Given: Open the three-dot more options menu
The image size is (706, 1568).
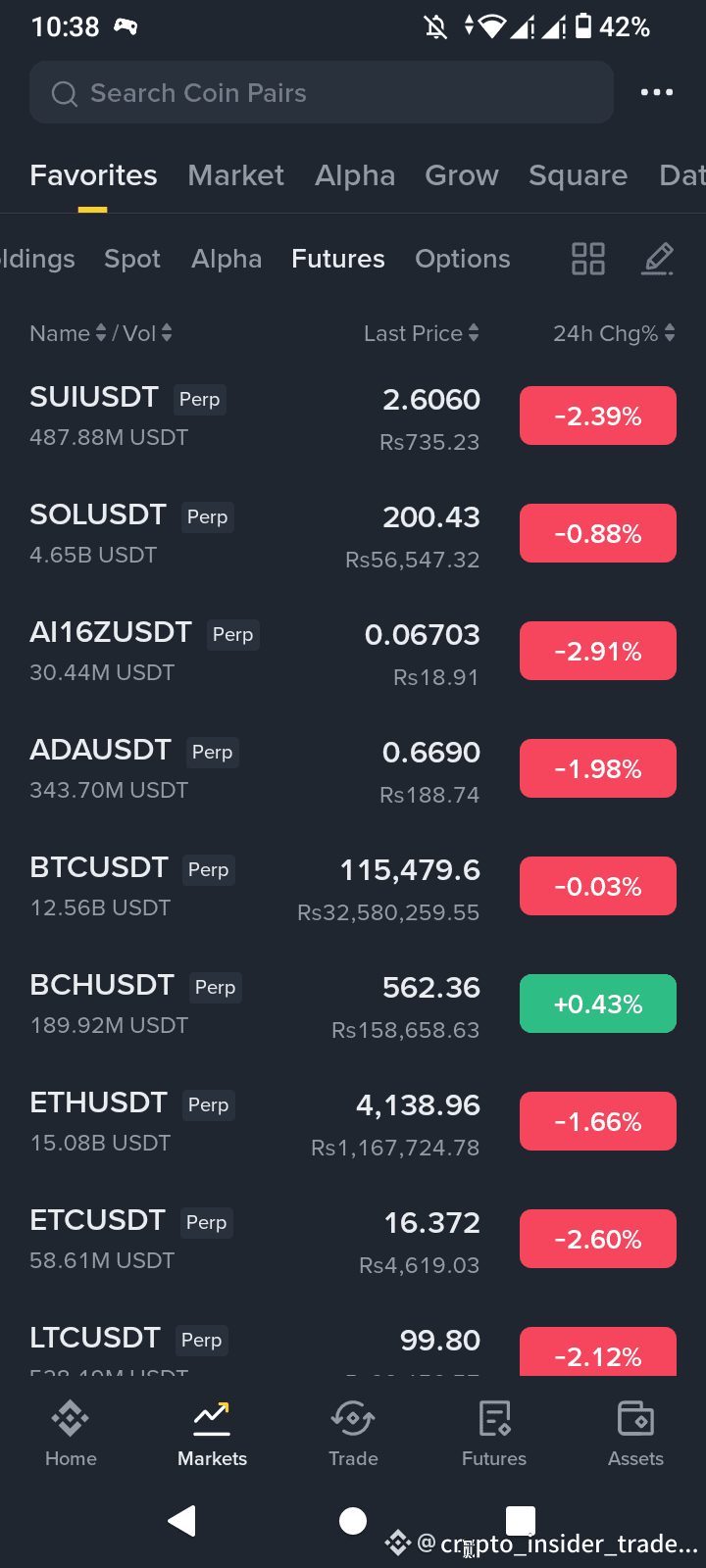Looking at the screenshot, I should click(x=656, y=92).
